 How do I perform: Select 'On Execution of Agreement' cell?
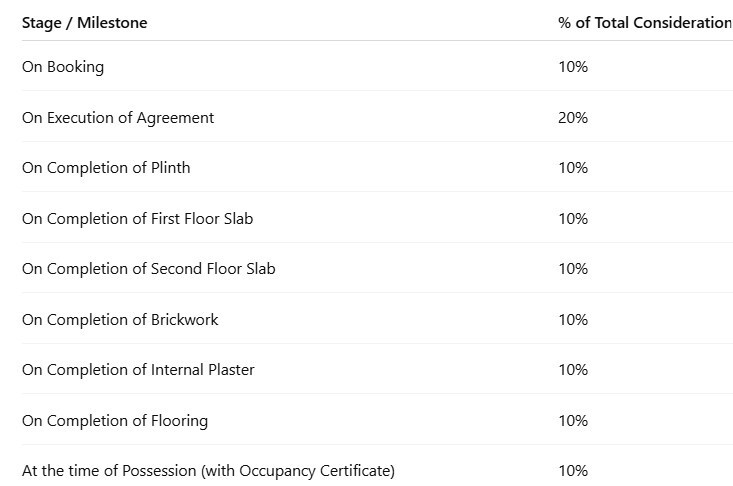[x=118, y=118]
